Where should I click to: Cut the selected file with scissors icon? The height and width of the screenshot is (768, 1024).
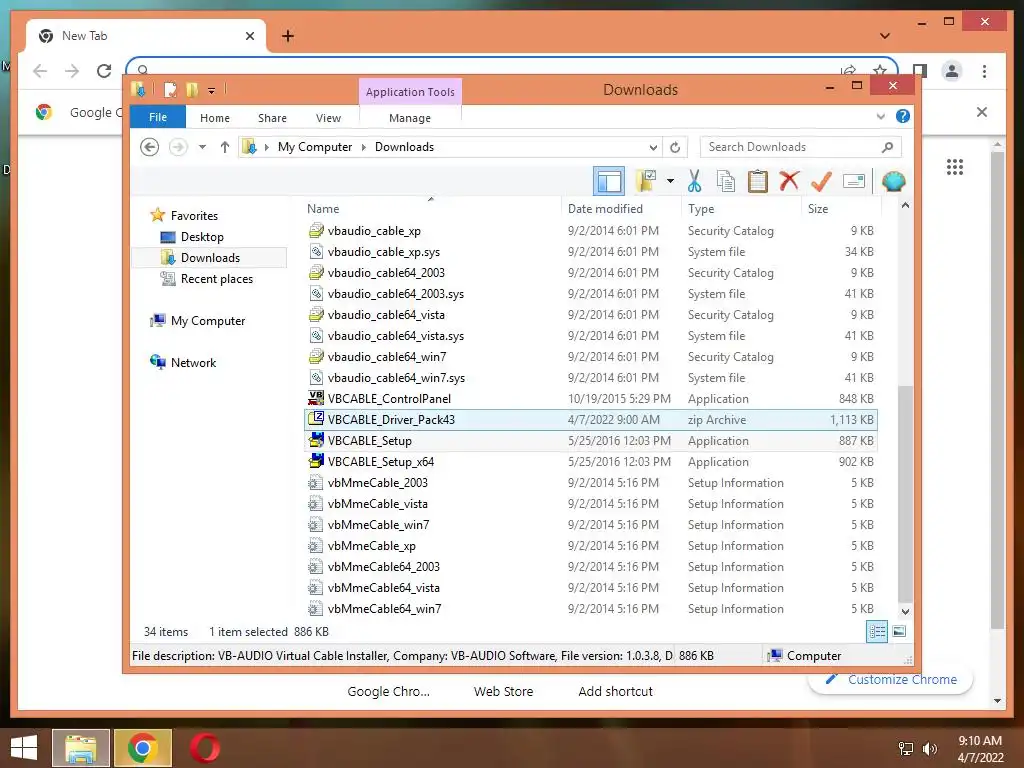click(694, 181)
